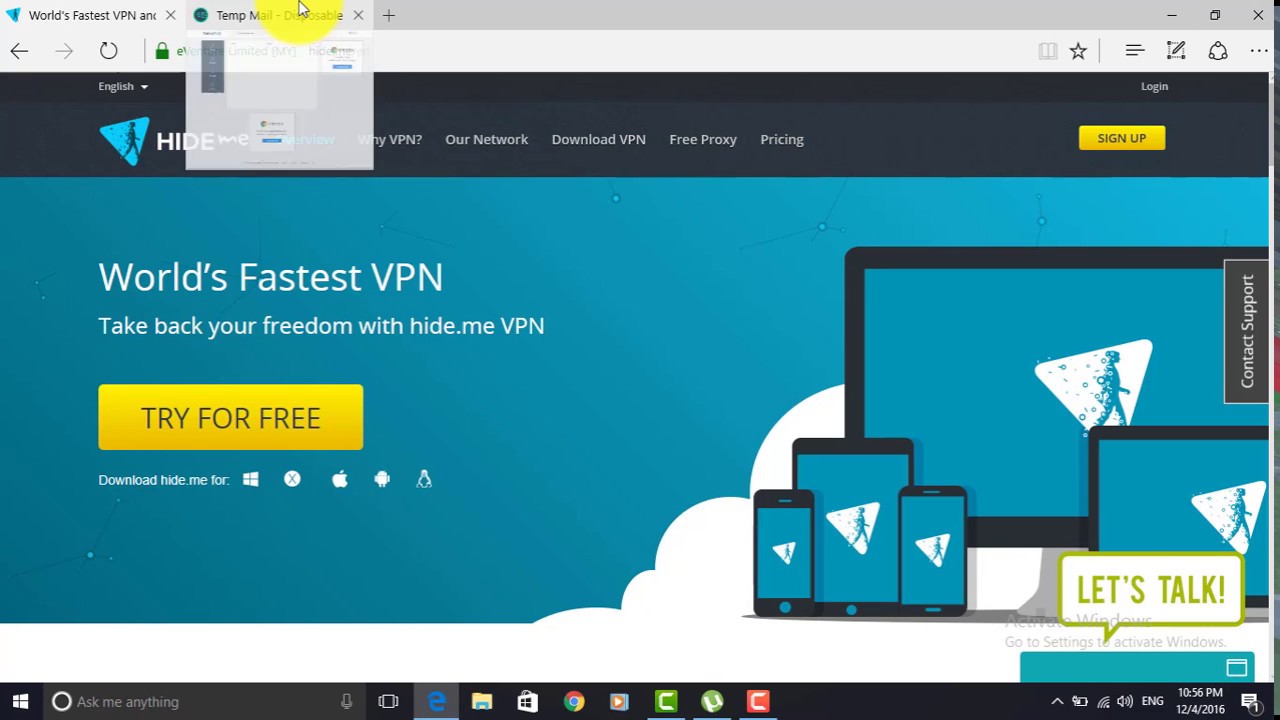Select the World's Fastest VPN tab
This screenshot has height=720, width=1280.
coord(92,15)
